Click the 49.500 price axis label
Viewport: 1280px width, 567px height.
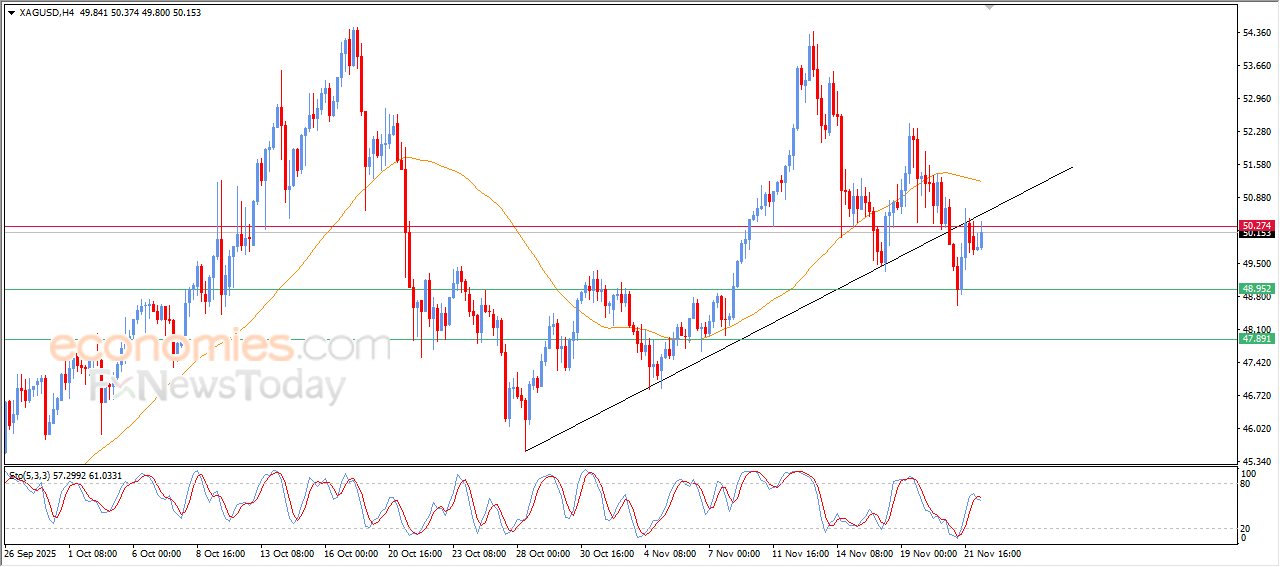coord(1259,264)
